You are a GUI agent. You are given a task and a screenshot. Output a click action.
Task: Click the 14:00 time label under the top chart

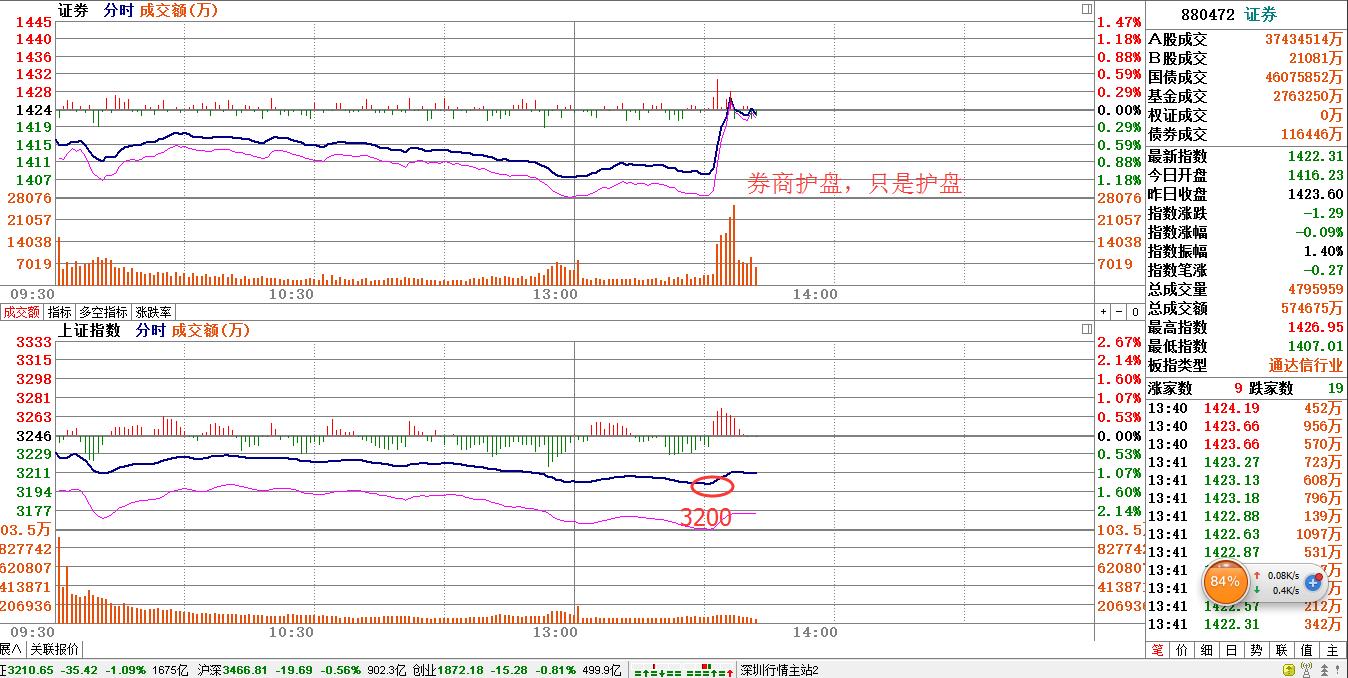815,294
